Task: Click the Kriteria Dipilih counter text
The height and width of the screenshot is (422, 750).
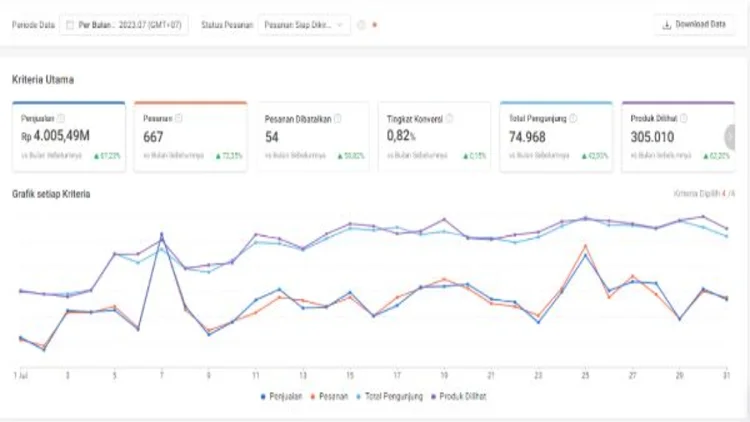Action: (704, 193)
